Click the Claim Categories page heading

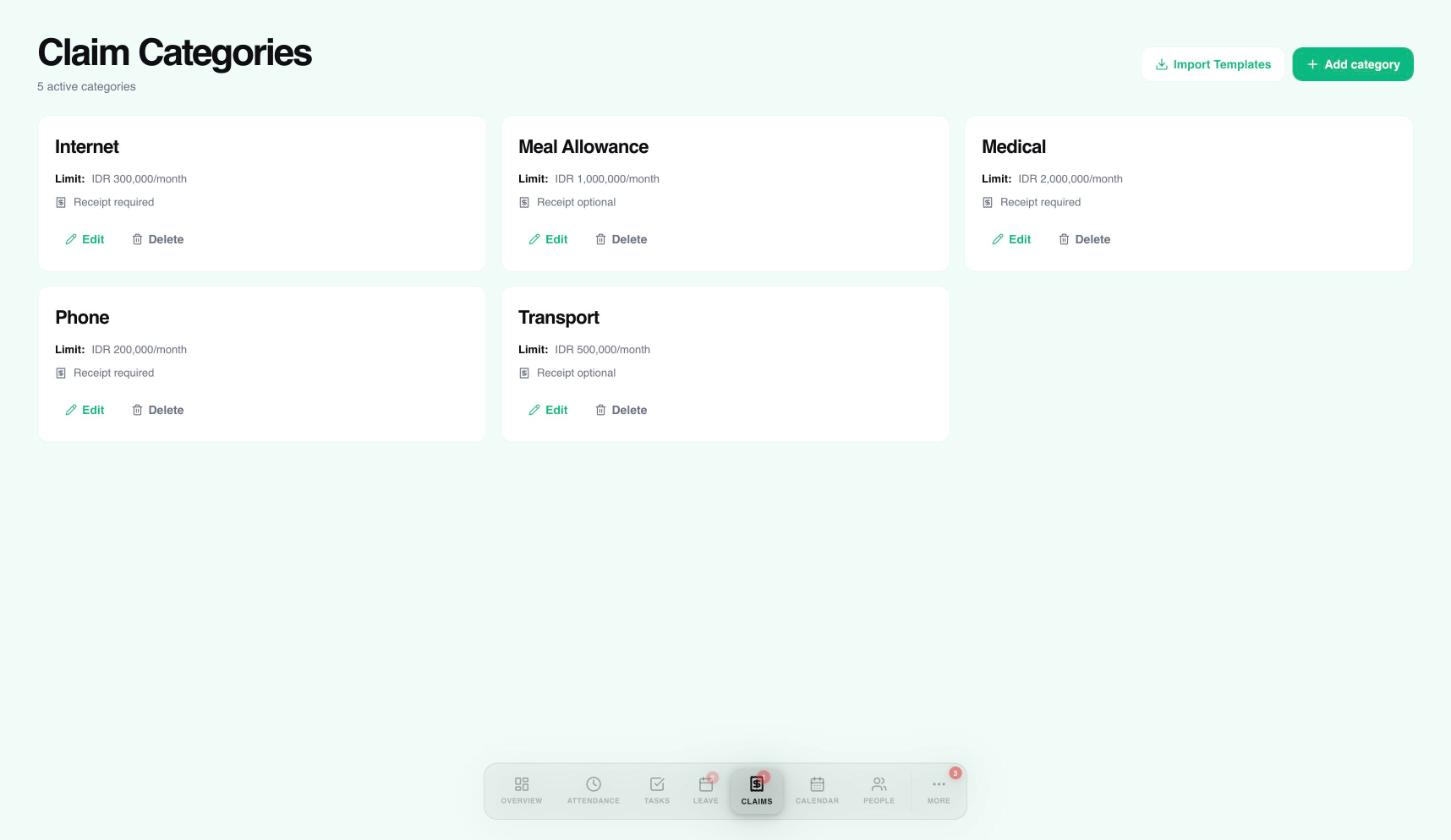coord(174,53)
